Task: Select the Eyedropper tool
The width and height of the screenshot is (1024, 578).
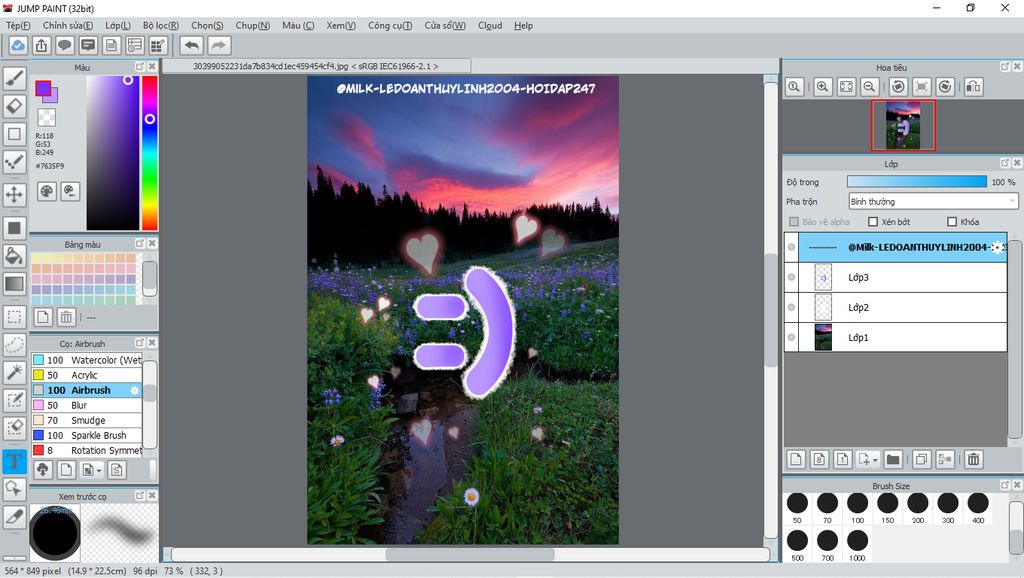Action: click(14, 517)
